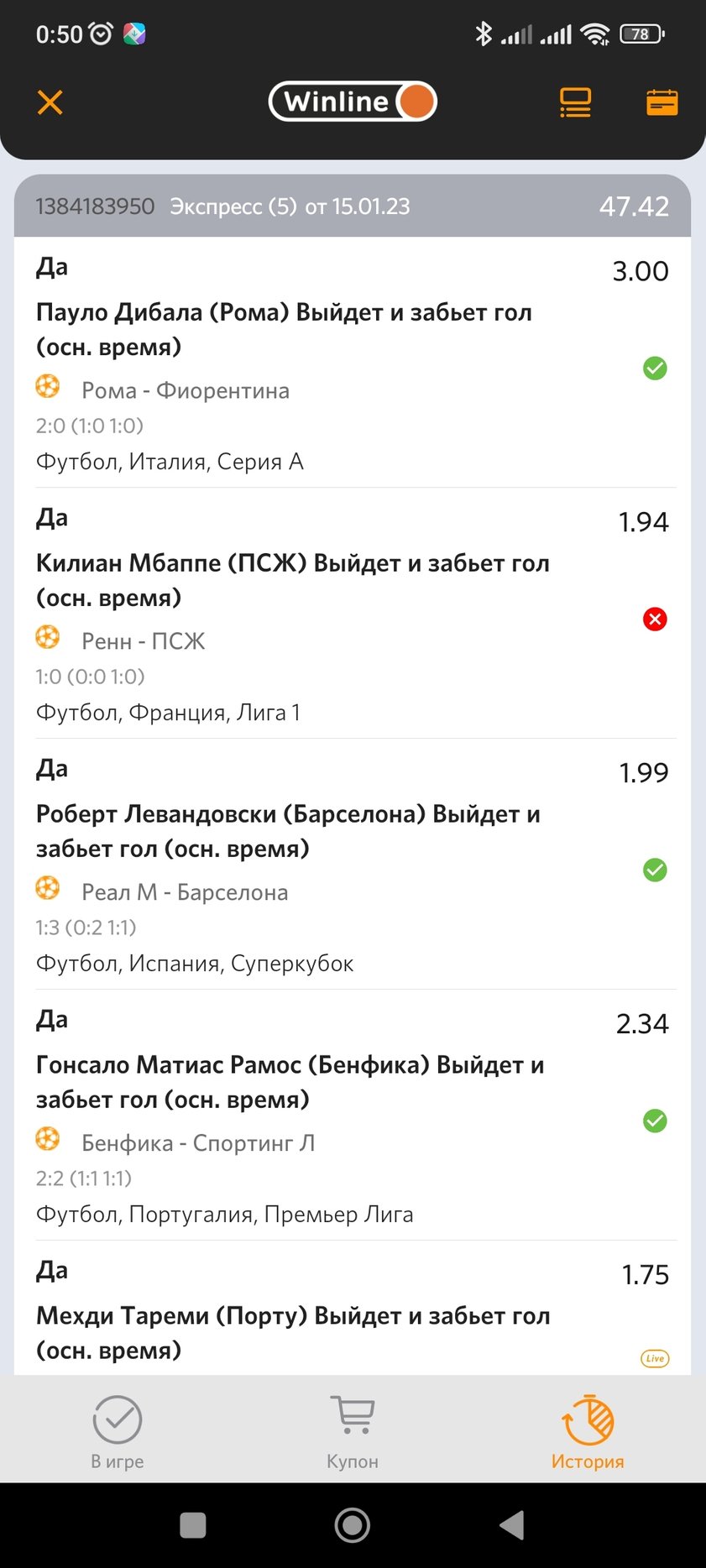Tap the Экспресс (5) bet header
The image size is (706, 1568).
click(353, 206)
